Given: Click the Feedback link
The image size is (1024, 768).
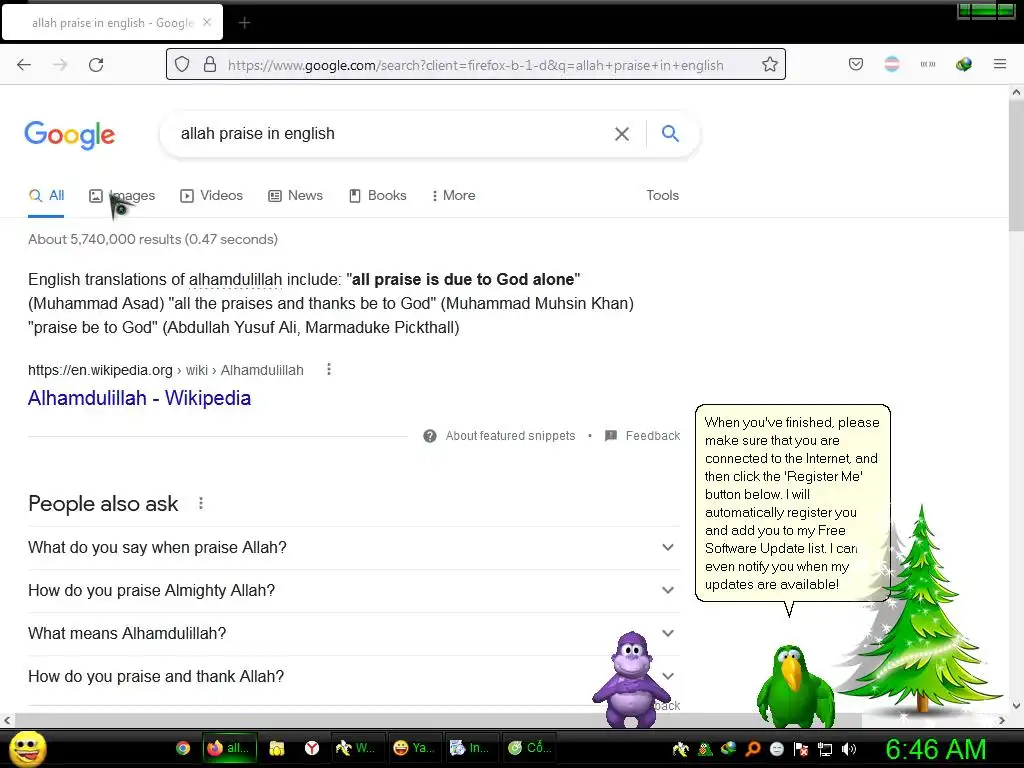Looking at the screenshot, I should [652, 436].
